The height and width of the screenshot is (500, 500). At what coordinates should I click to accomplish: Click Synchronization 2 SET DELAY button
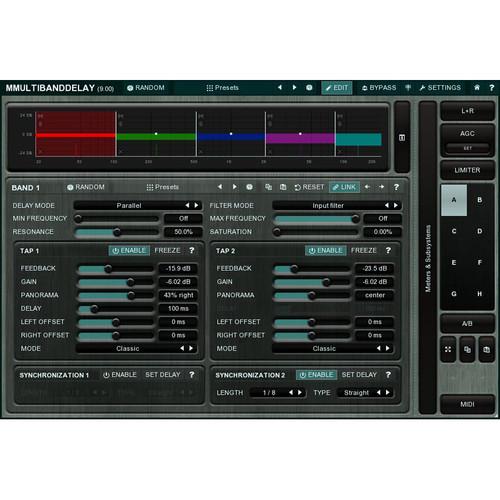[x=359, y=375]
